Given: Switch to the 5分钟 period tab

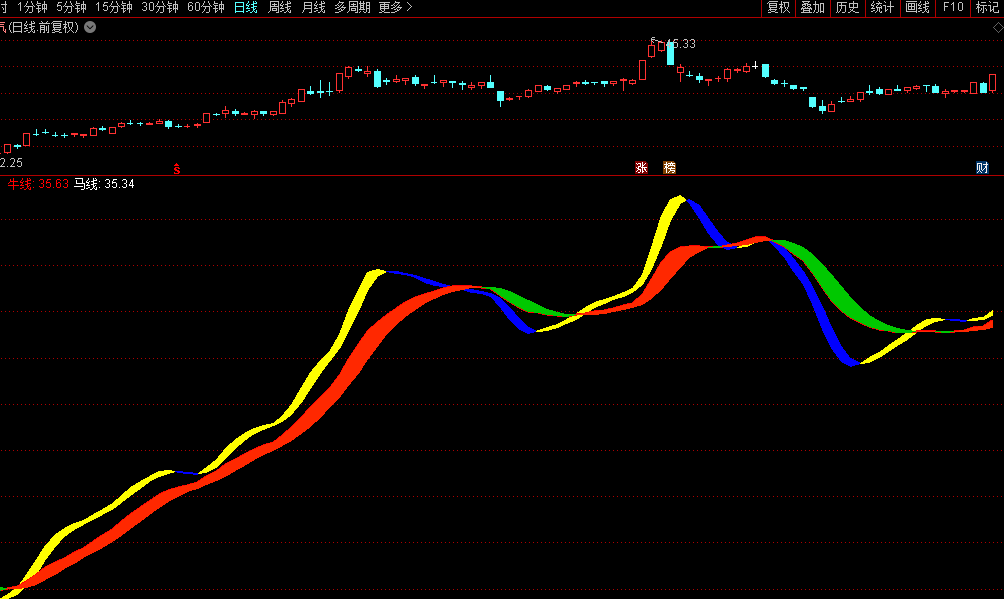Looking at the screenshot, I should pos(71,8).
